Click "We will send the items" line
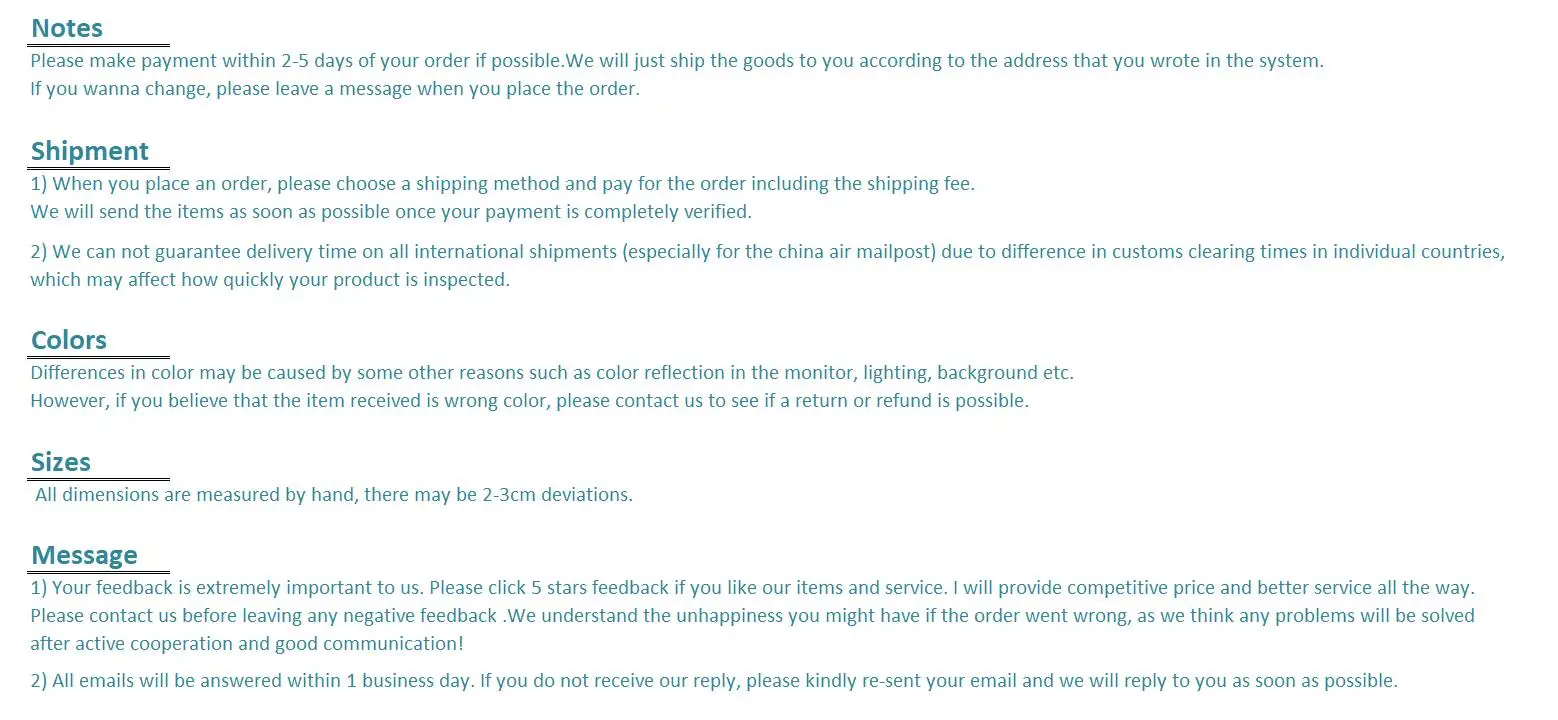This screenshot has width=1558, height=720. (x=390, y=212)
